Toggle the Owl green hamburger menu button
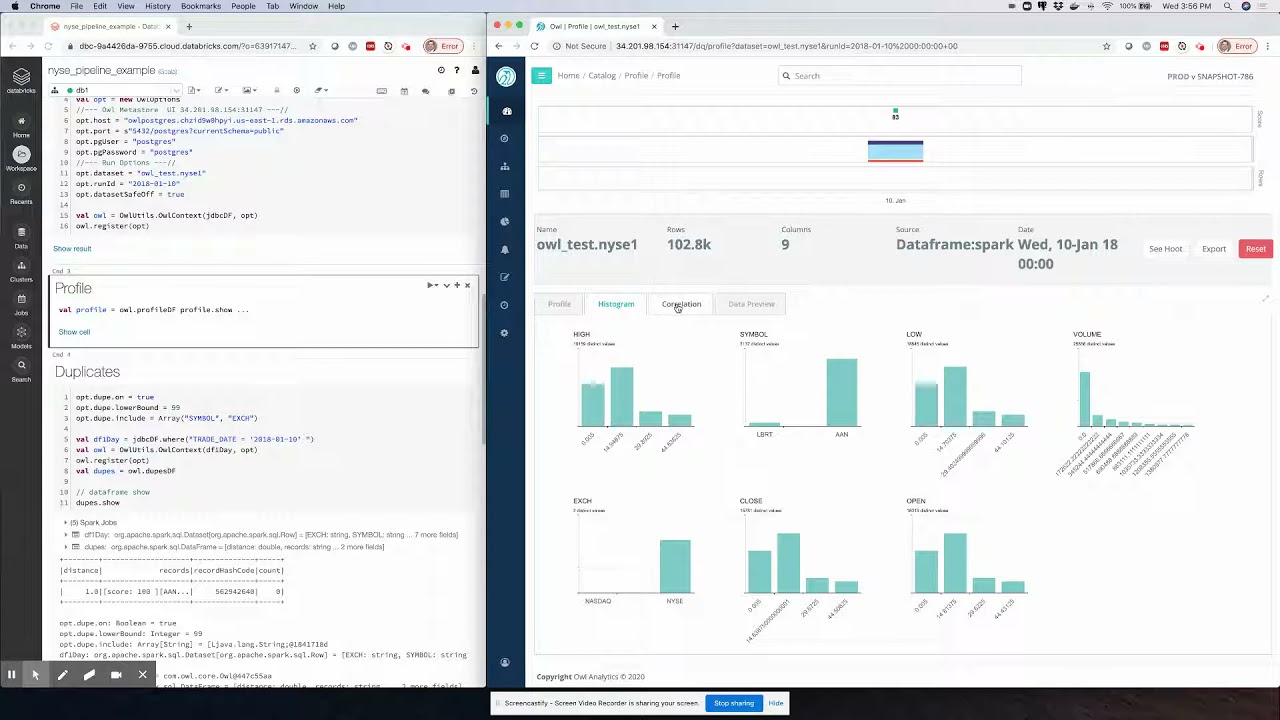Screen dimensions: 1280x720 pos(541,76)
